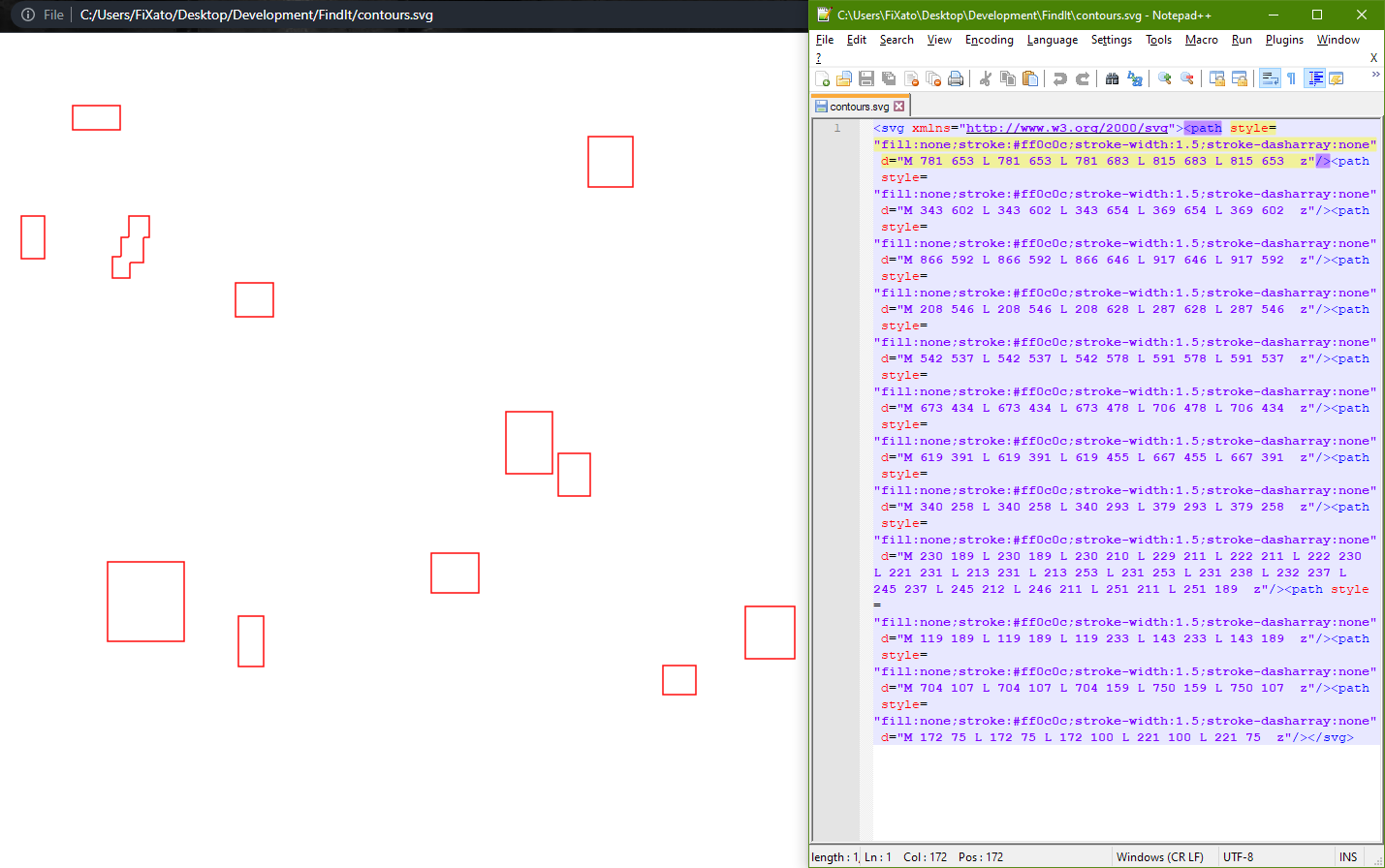Open the File menu in Notepad++
Viewport: 1385px width, 868px height.
[825, 40]
